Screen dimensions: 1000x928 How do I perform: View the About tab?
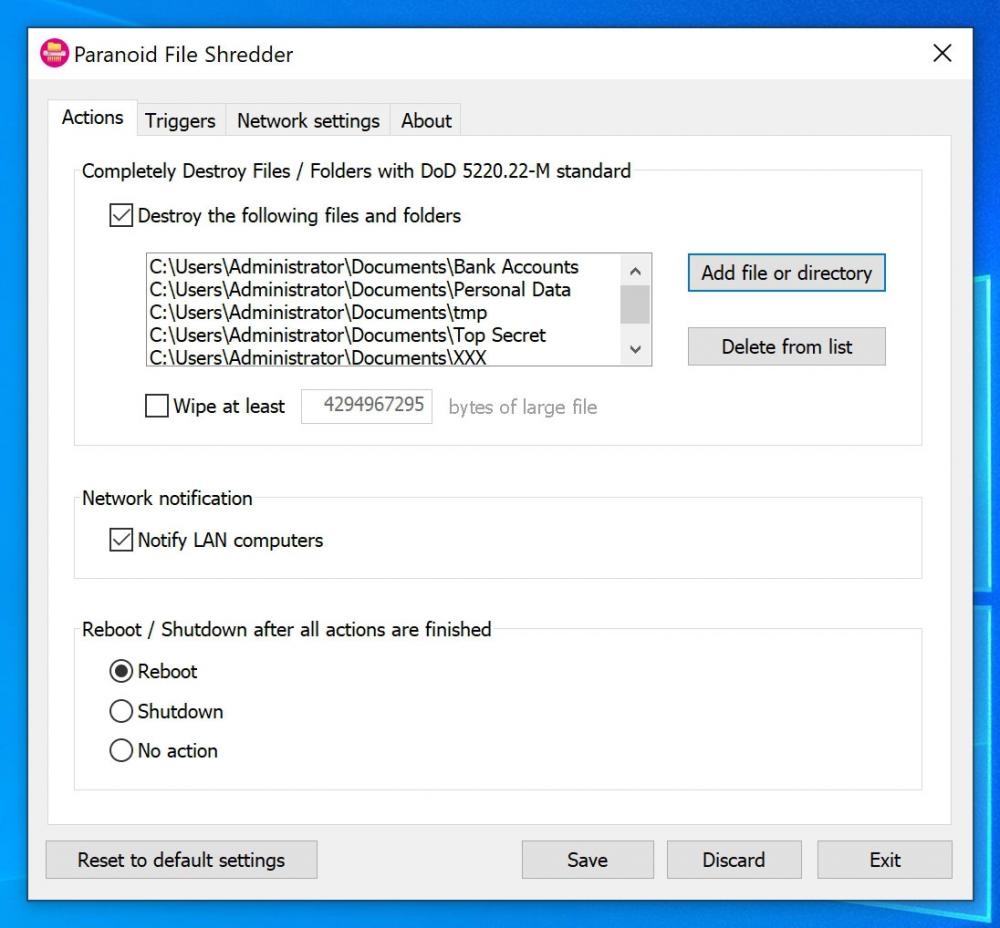pos(426,120)
